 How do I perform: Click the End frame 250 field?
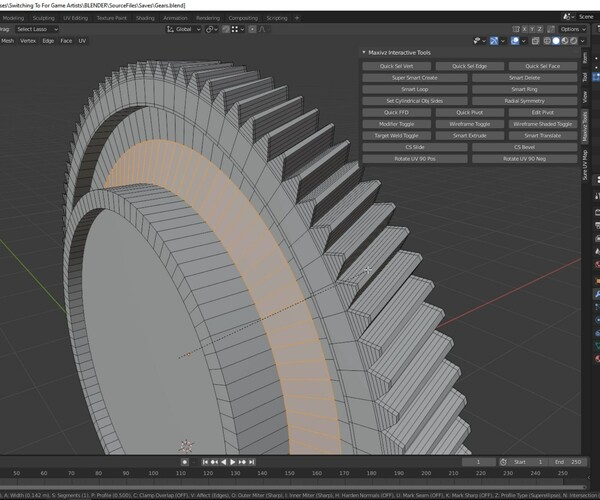[x=568, y=462]
